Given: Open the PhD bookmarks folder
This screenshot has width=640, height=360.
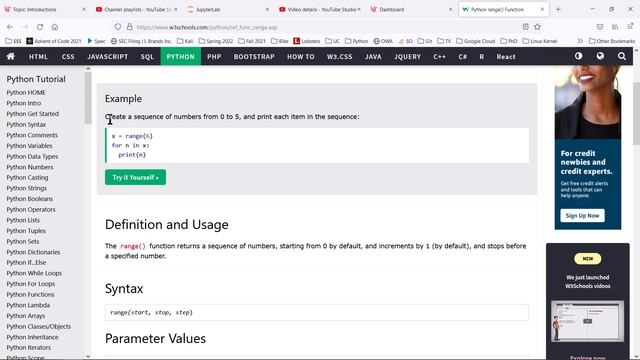Looking at the screenshot, I should click(509, 41).
